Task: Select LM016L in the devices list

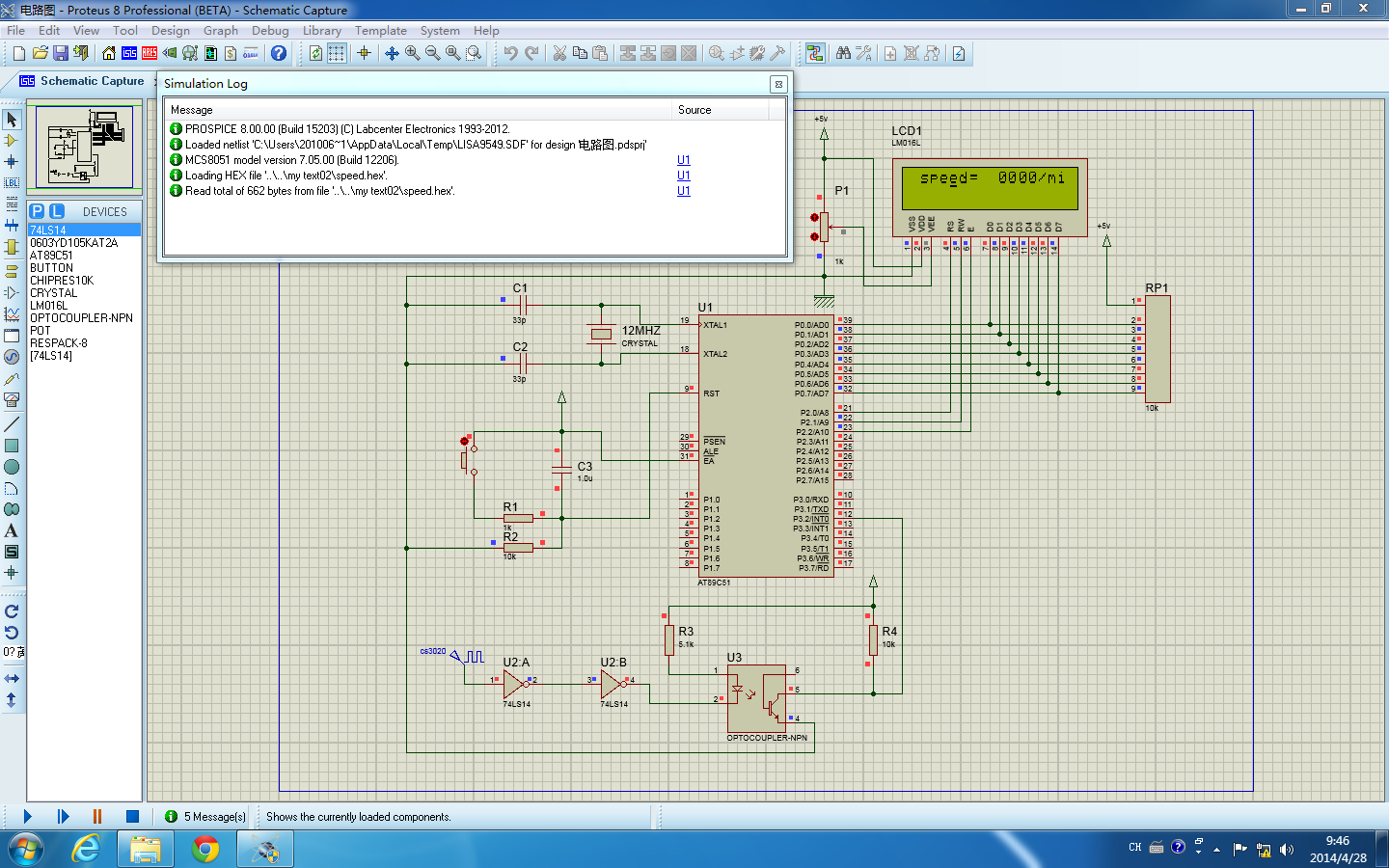Action: point(48,306)
